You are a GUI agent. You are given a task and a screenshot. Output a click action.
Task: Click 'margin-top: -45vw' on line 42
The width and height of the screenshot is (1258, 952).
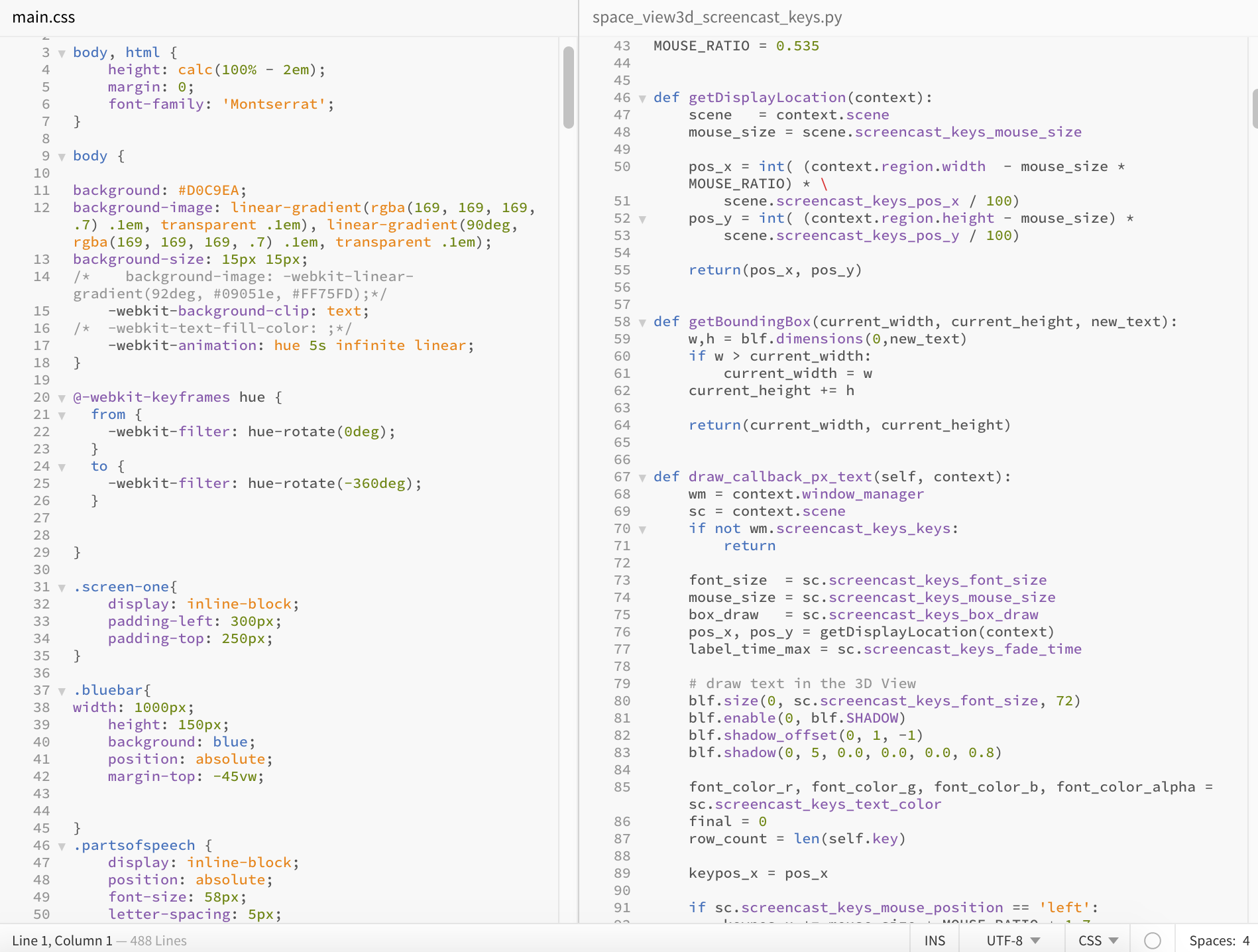click(182, 776)
